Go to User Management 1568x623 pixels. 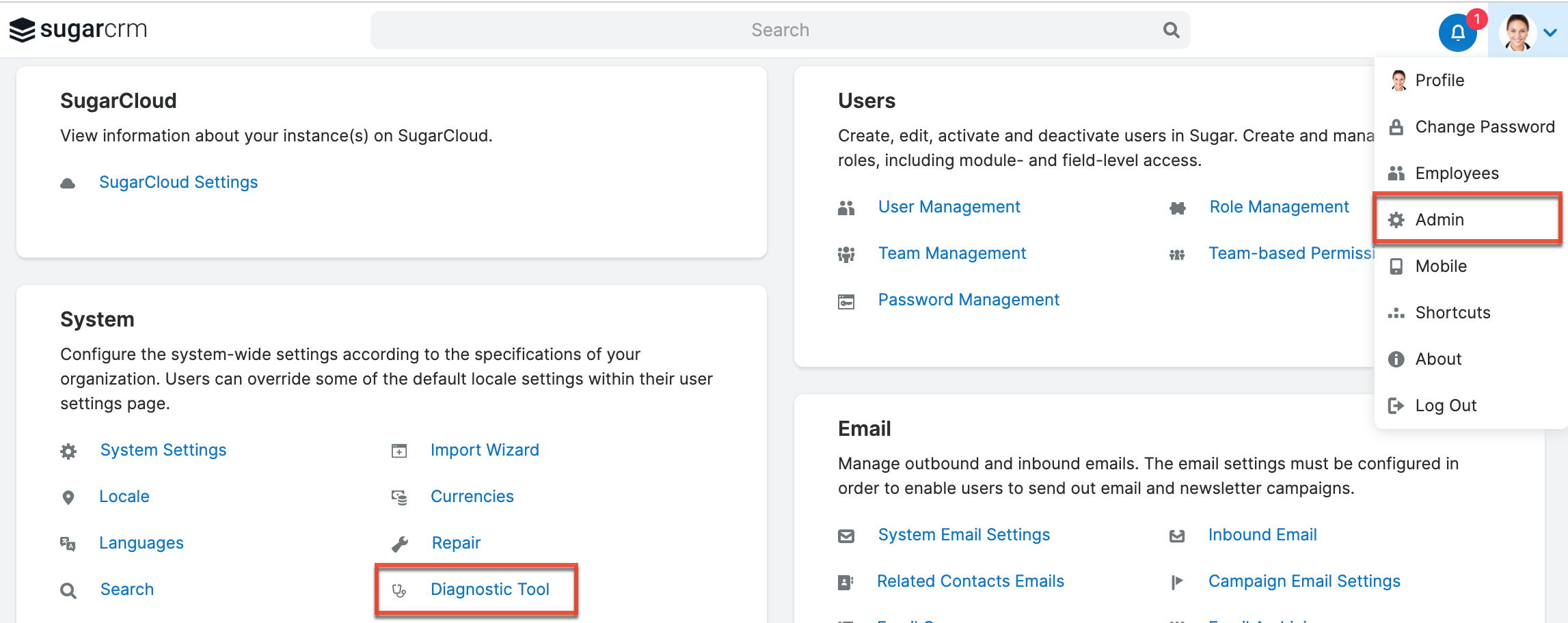click(949, 207)
